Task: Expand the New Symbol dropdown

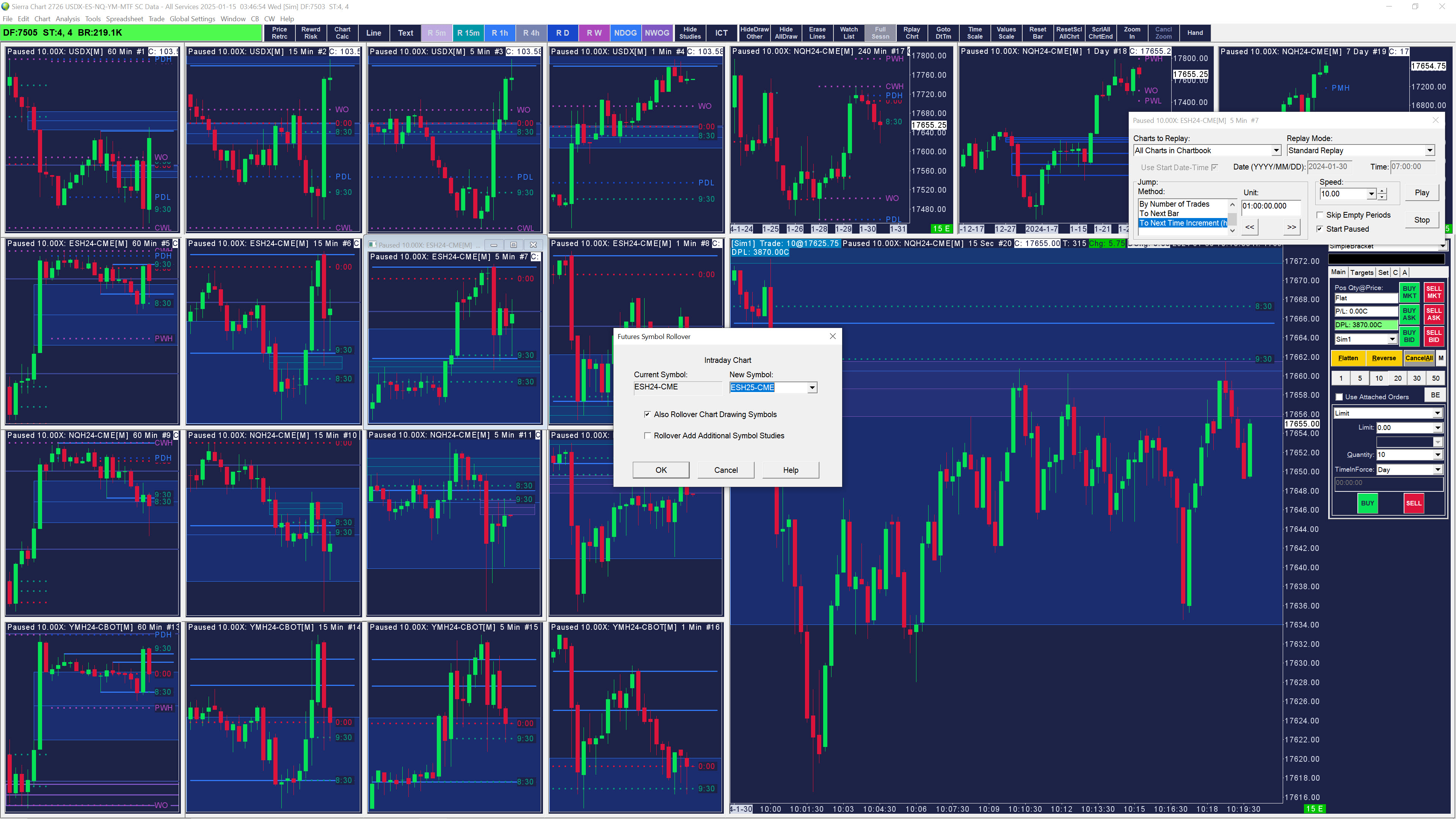Action: (812, 388)
